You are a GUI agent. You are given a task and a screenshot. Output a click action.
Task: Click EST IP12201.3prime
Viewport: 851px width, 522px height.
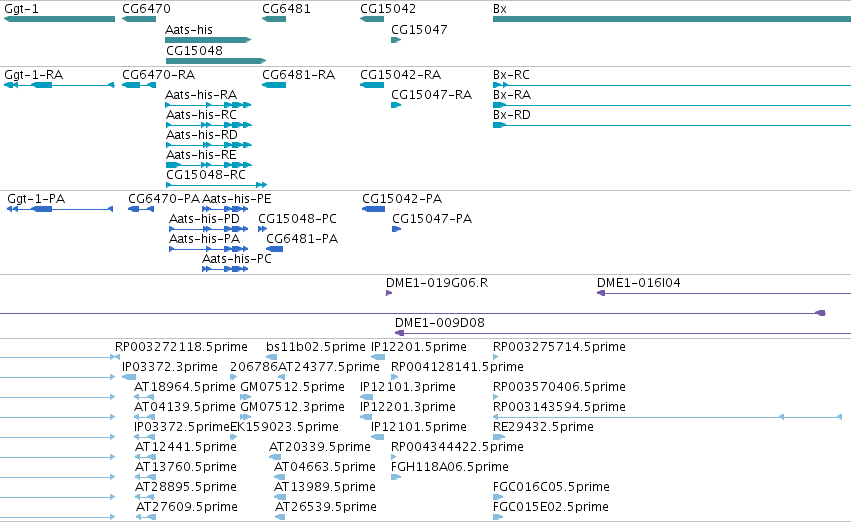click(x=408, y=407)
